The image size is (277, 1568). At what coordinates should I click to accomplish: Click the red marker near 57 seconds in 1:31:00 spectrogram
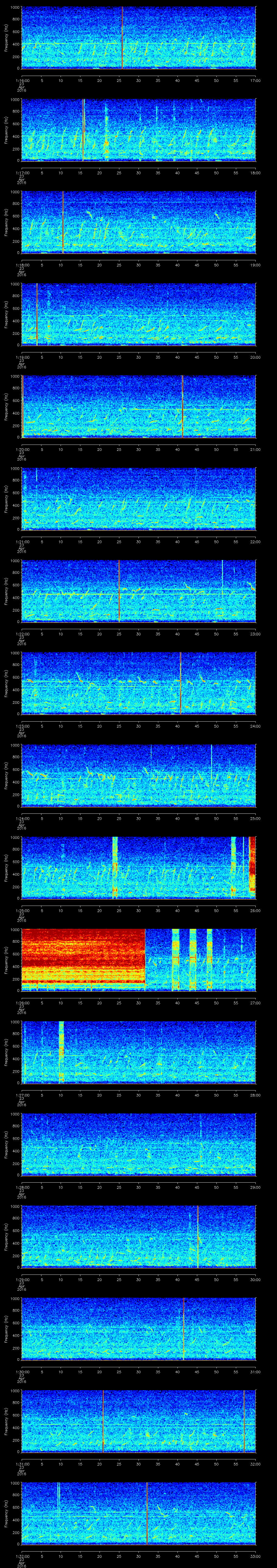coord(243,1421)
